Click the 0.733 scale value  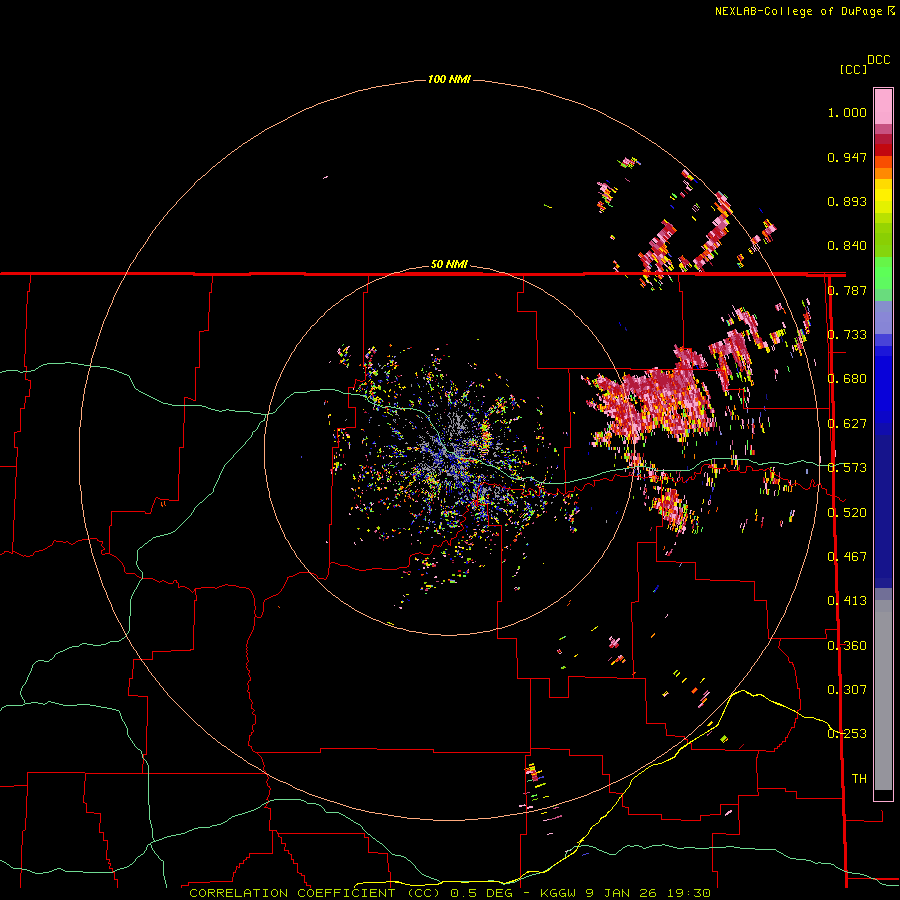847,335
